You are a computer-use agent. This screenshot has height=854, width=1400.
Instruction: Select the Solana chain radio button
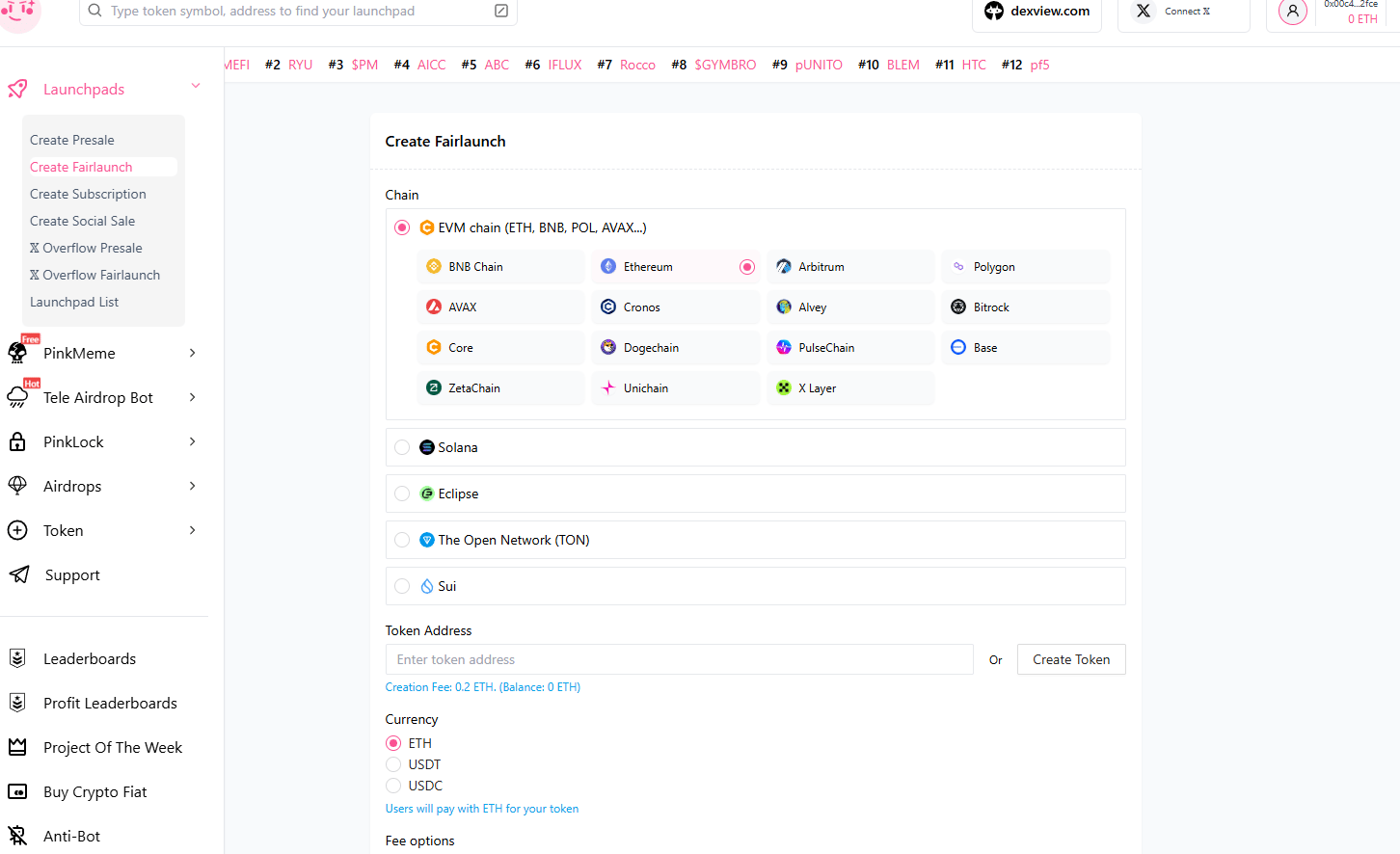402,447
